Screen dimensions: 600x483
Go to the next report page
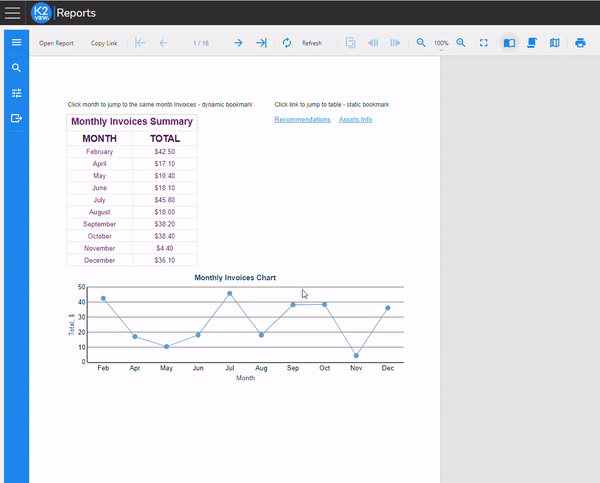point(238,43)
